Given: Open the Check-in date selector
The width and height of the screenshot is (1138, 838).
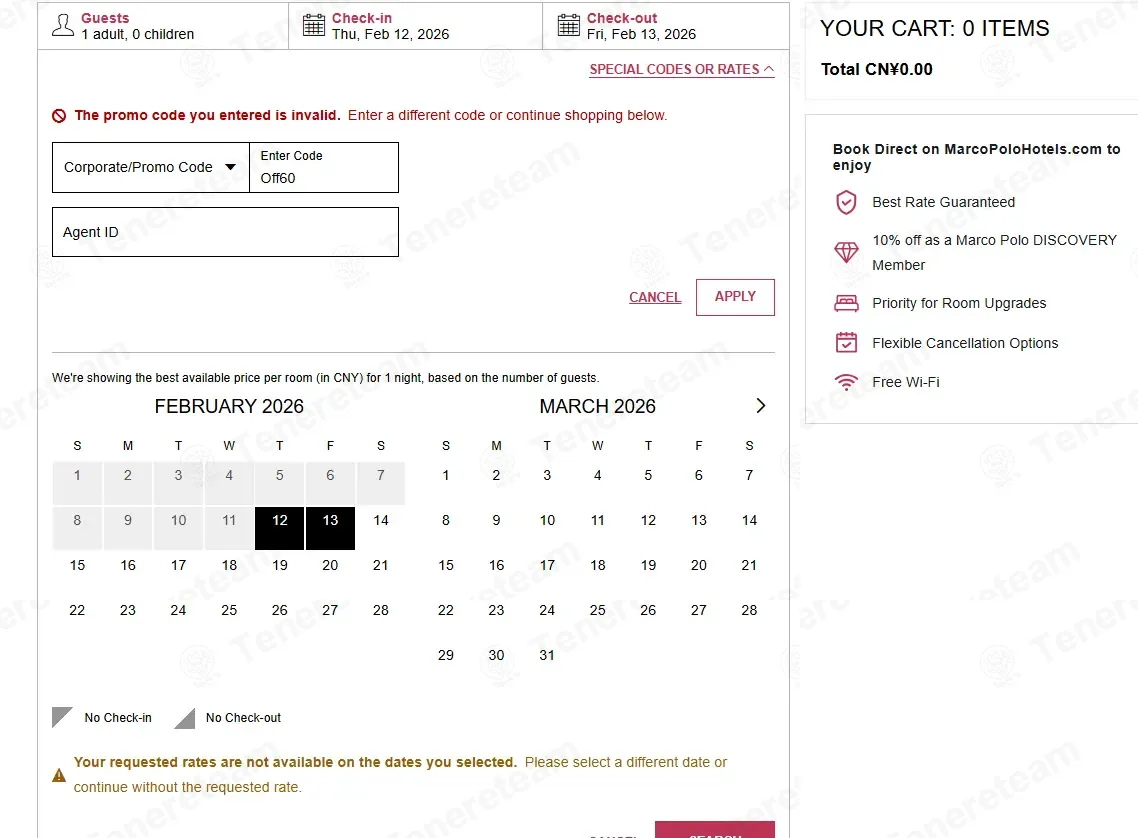Looking at the screenshot, I should pos(415,26).
